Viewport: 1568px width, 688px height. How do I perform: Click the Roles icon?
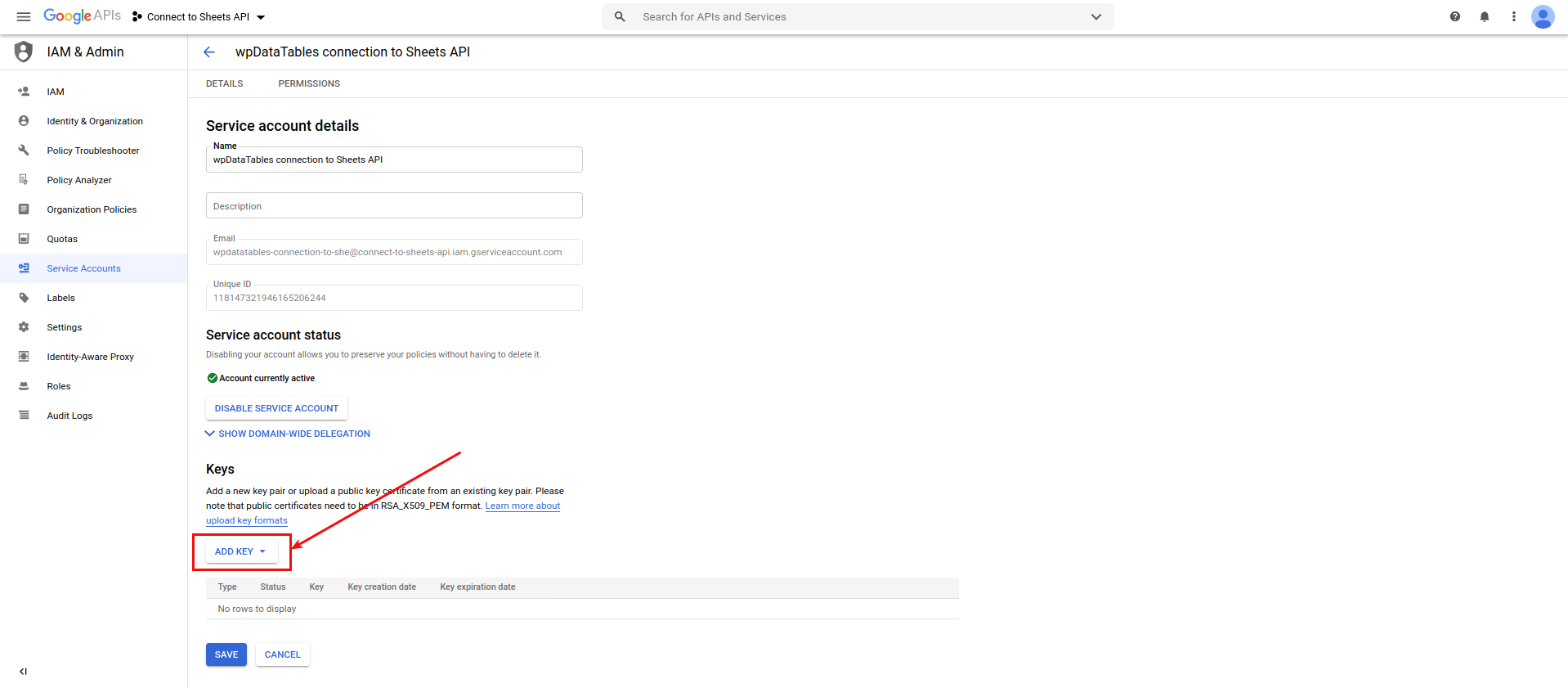[24, 386]
